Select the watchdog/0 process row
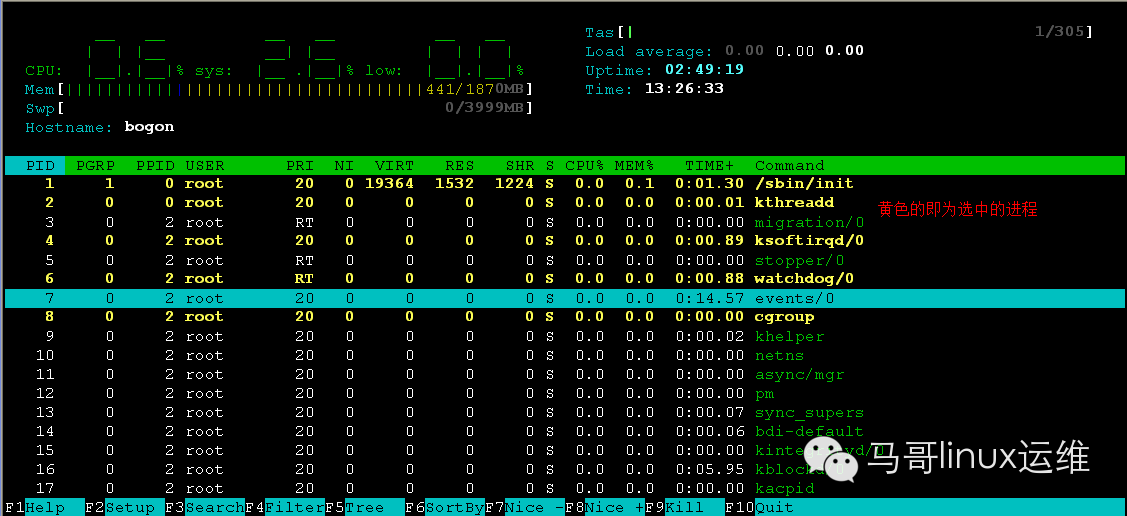Image resolution: width=1127 pixels, height=516 pixels. (564, 279)
